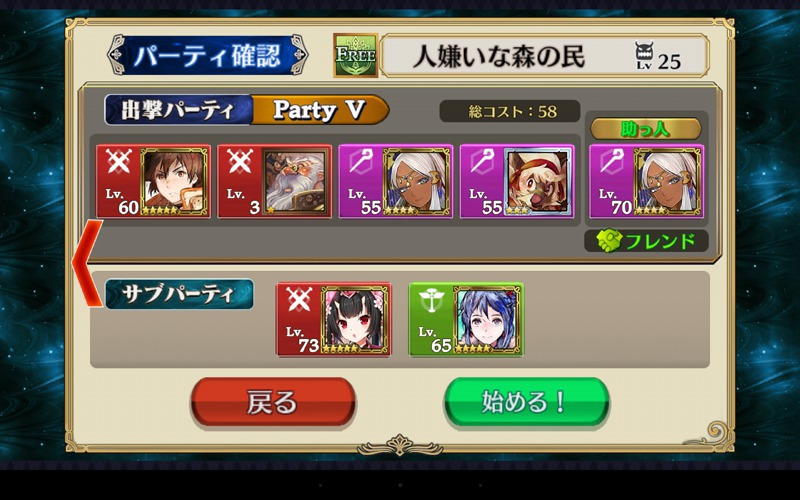The image size is (800, 500).
Task: Click the 戻る back button
Action: point(273,402)
